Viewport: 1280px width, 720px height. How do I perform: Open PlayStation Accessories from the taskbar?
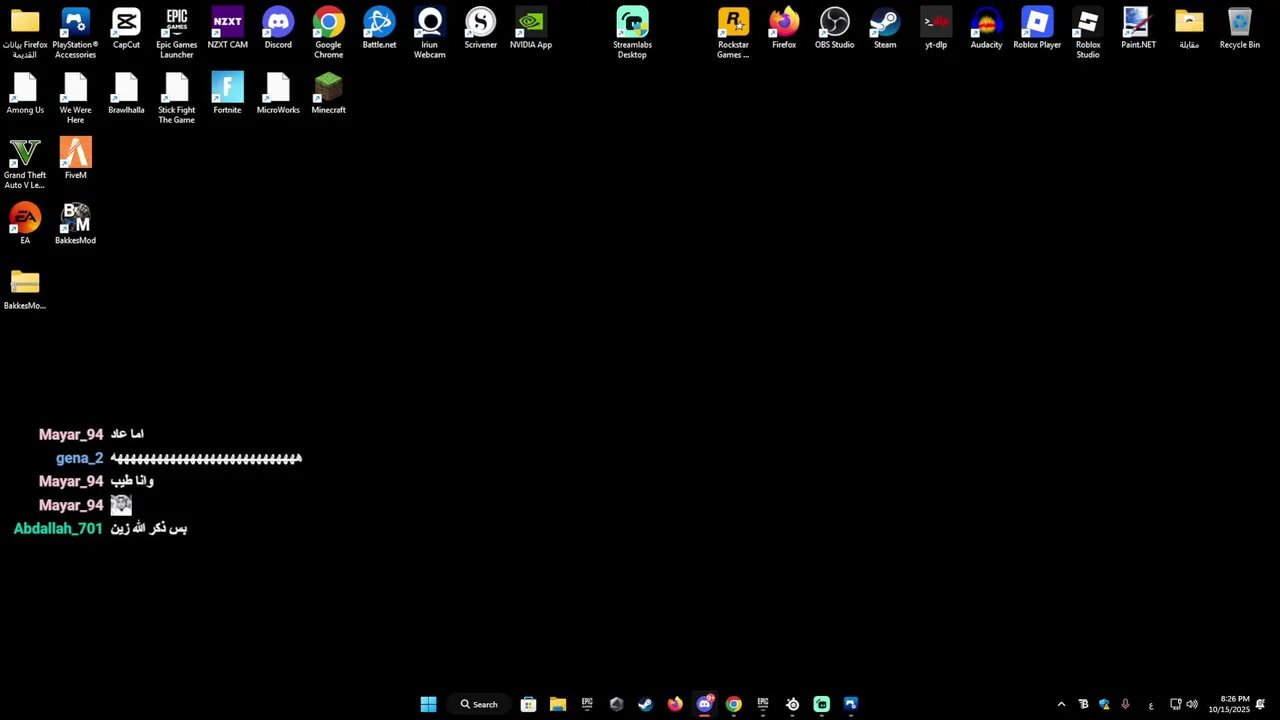(850, 704)
